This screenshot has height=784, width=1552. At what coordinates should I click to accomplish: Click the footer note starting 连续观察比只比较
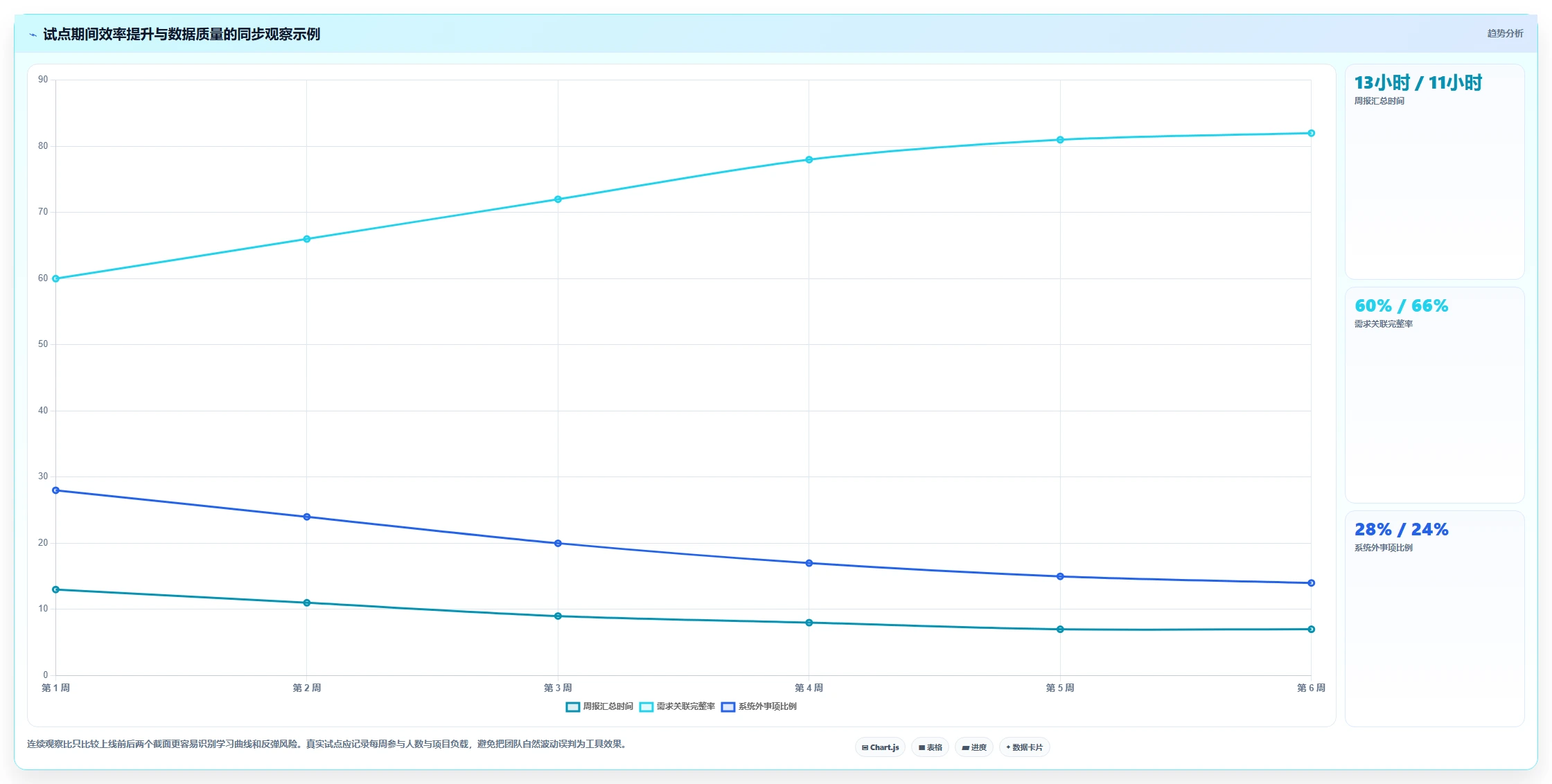[x=327, y=745]
